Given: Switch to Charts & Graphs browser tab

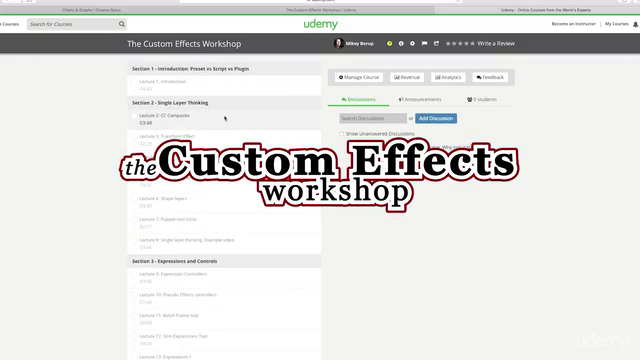Looking at the screenshot, I should (91, 10).
